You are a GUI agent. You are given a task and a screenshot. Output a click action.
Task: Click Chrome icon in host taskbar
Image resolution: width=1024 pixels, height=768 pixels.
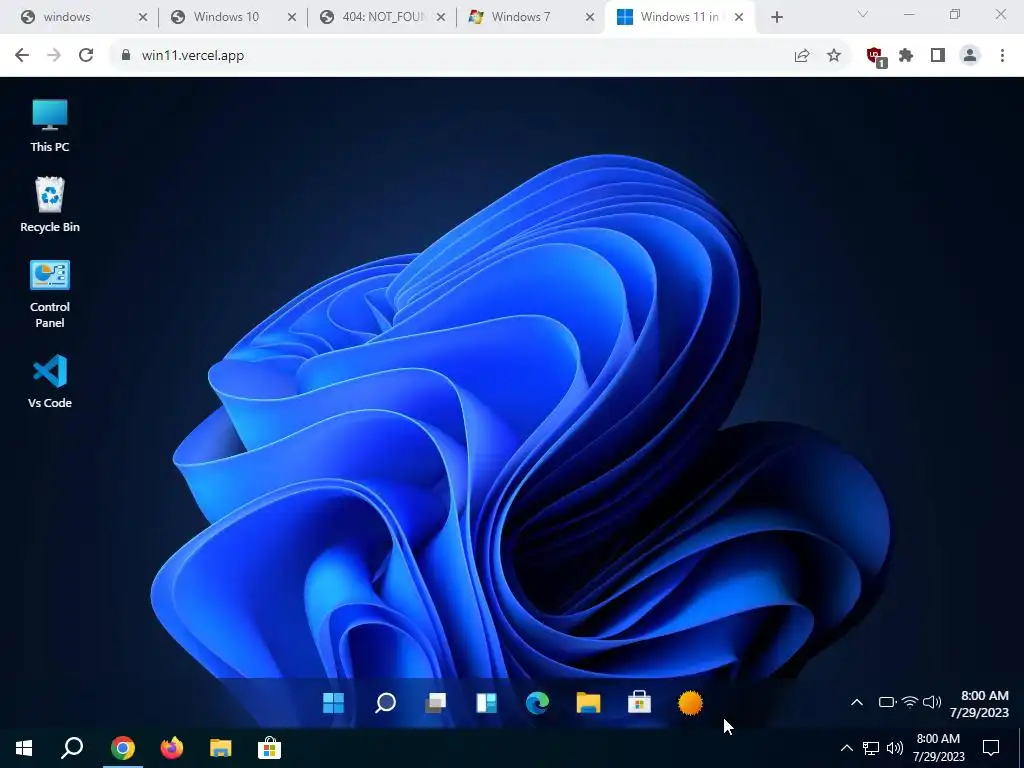(123, 748)
